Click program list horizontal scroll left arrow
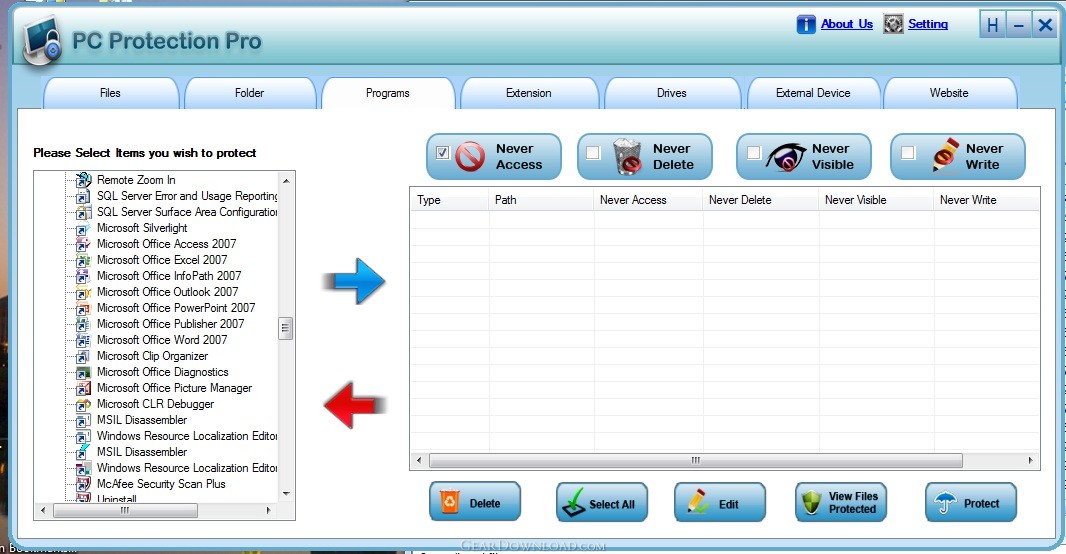The height and width of the screenshot is (554, 1066). coord(44,510)
